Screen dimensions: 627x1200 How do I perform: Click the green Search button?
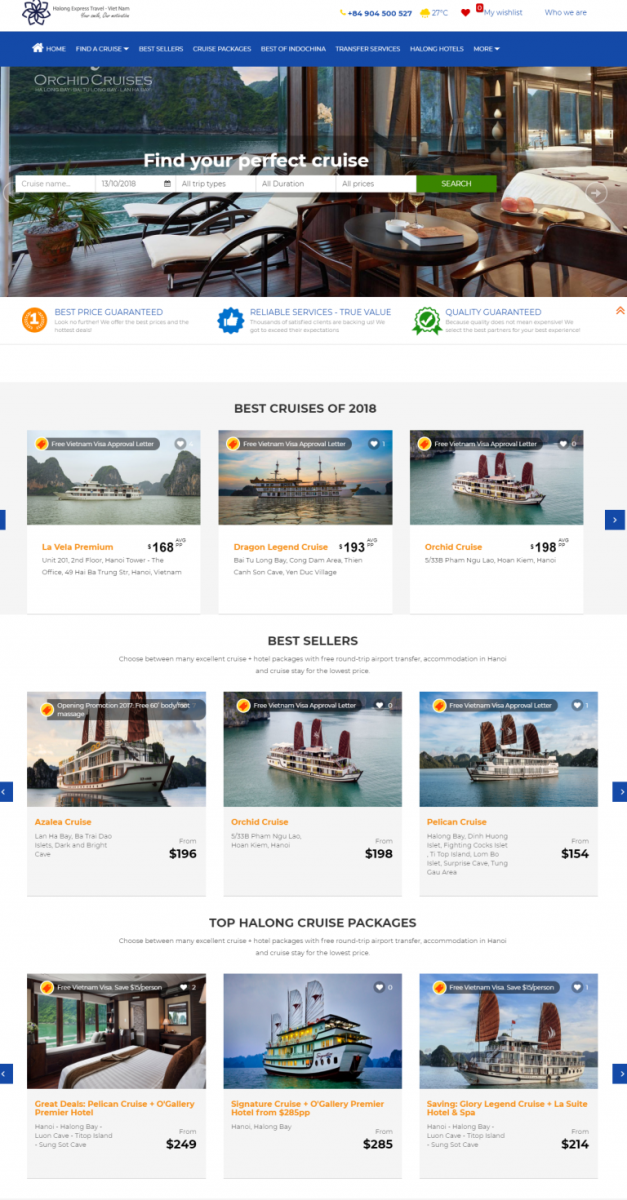point(456,184)
